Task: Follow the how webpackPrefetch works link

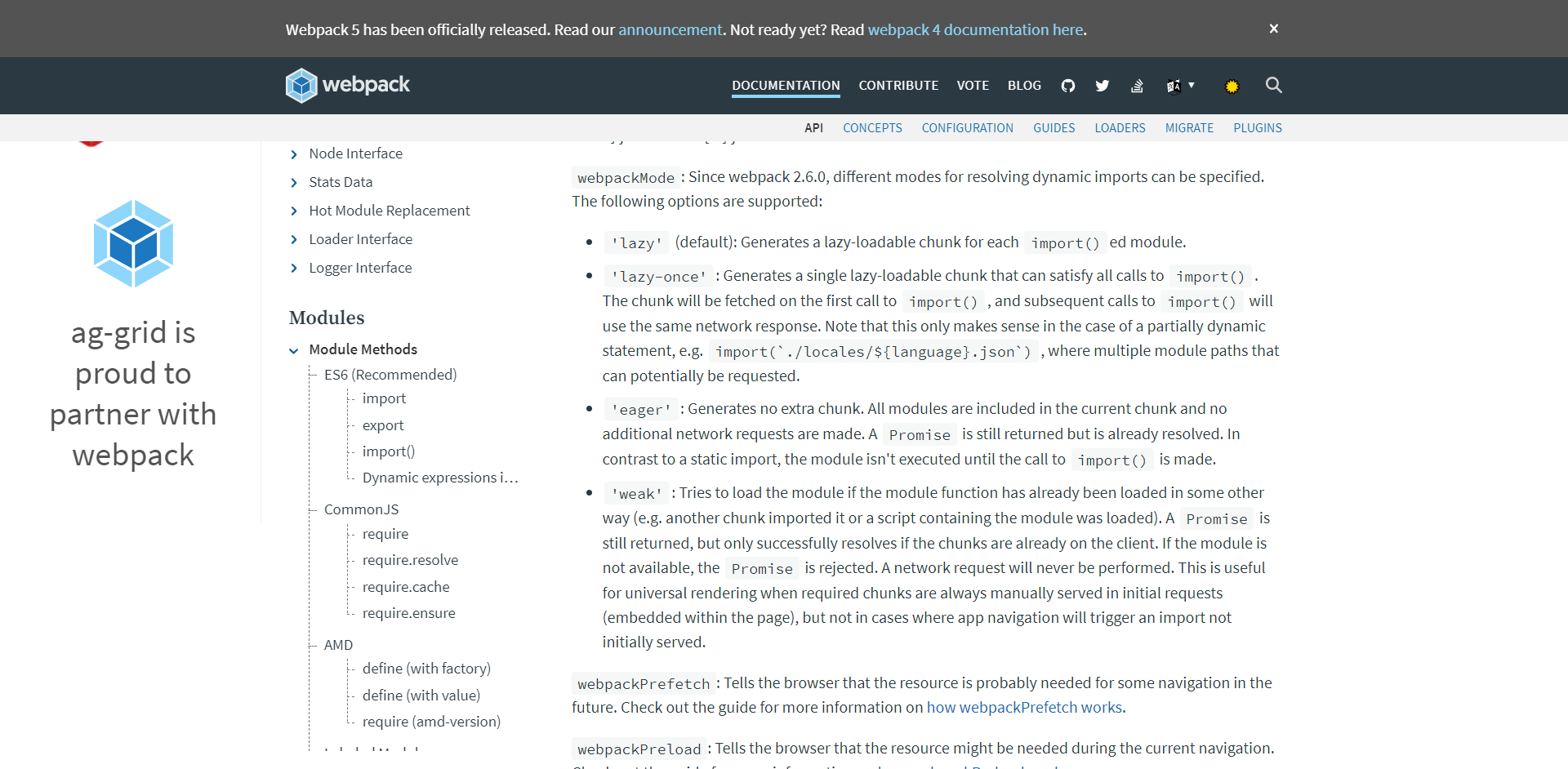Action: pyautogui.click(x=1024, y=708)
